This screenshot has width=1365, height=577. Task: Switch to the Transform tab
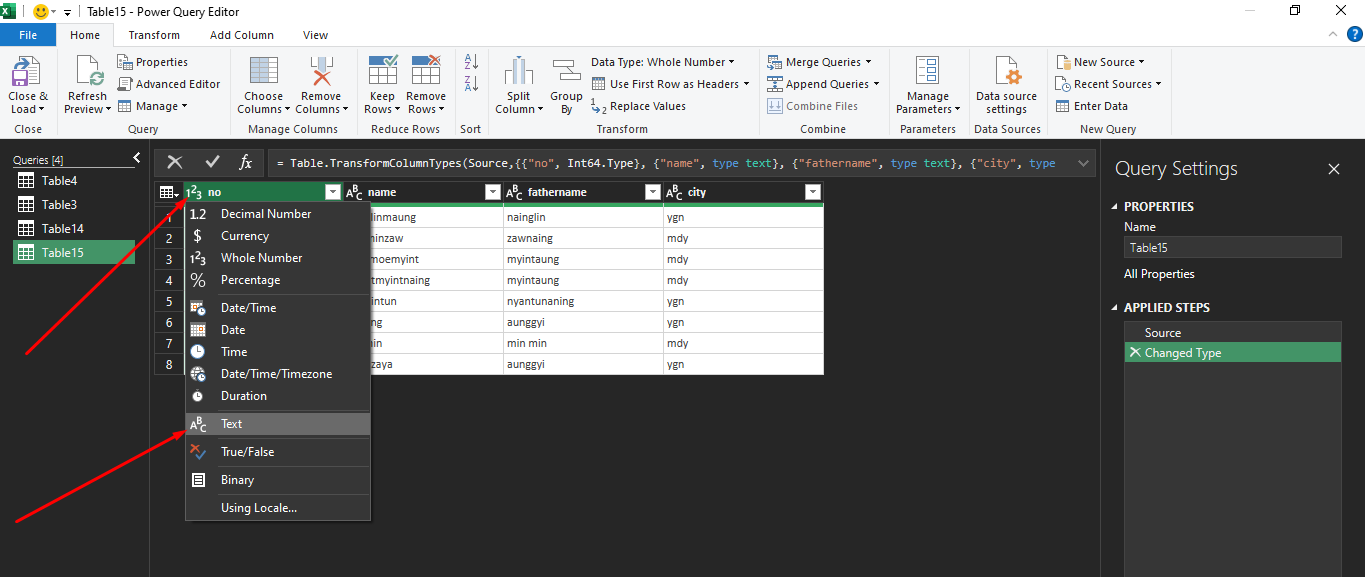[x=154, y=35]
